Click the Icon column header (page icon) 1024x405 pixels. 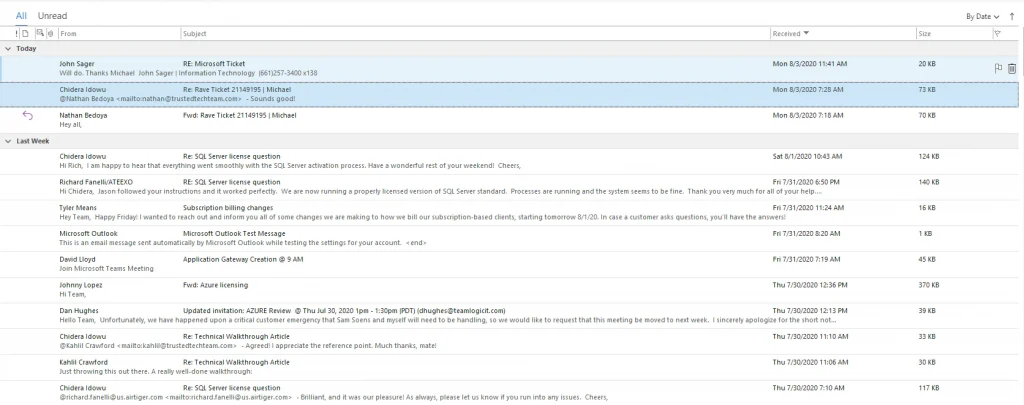27,34
